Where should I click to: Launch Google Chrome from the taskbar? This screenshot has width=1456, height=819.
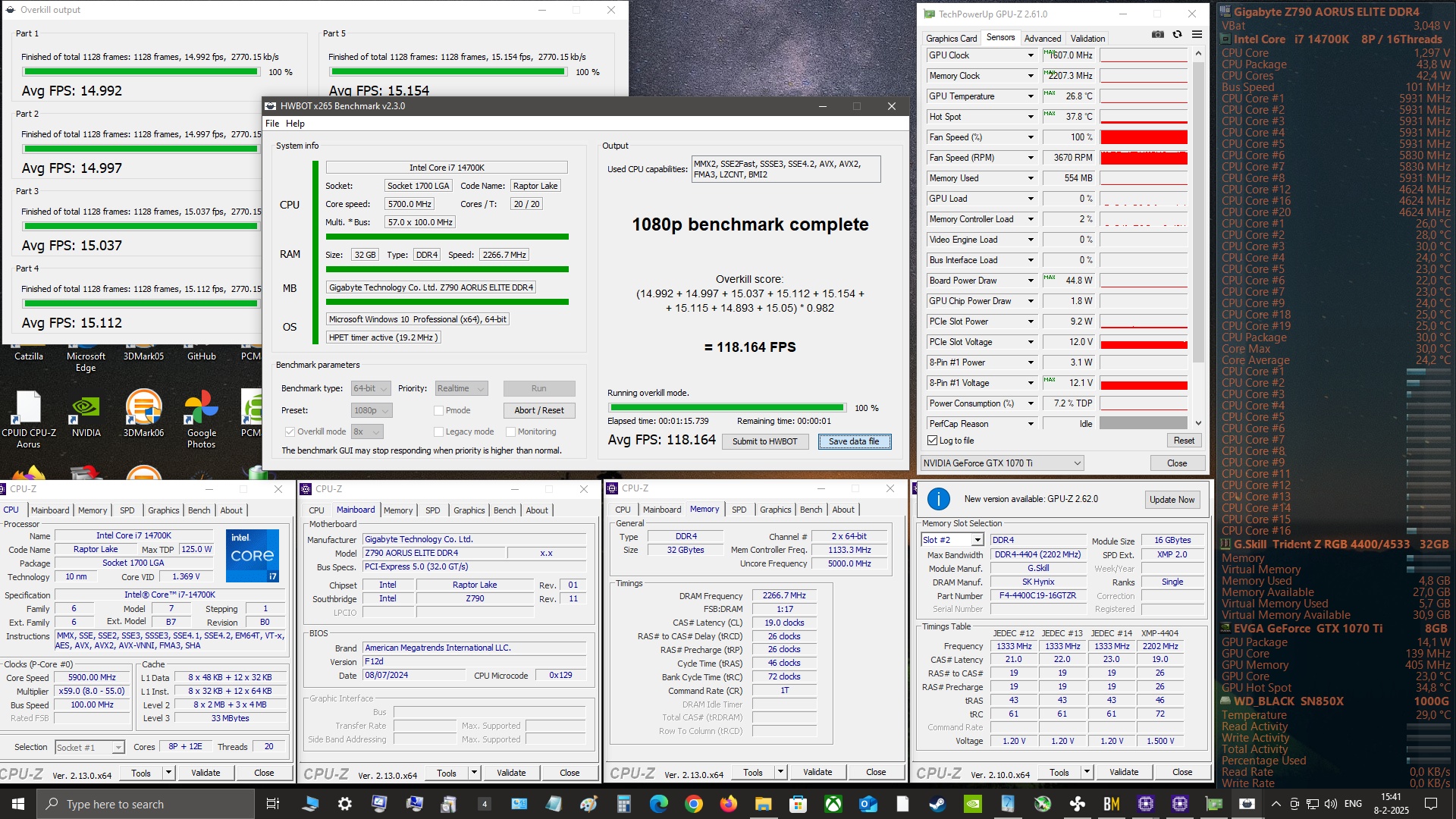coord(693,804)
